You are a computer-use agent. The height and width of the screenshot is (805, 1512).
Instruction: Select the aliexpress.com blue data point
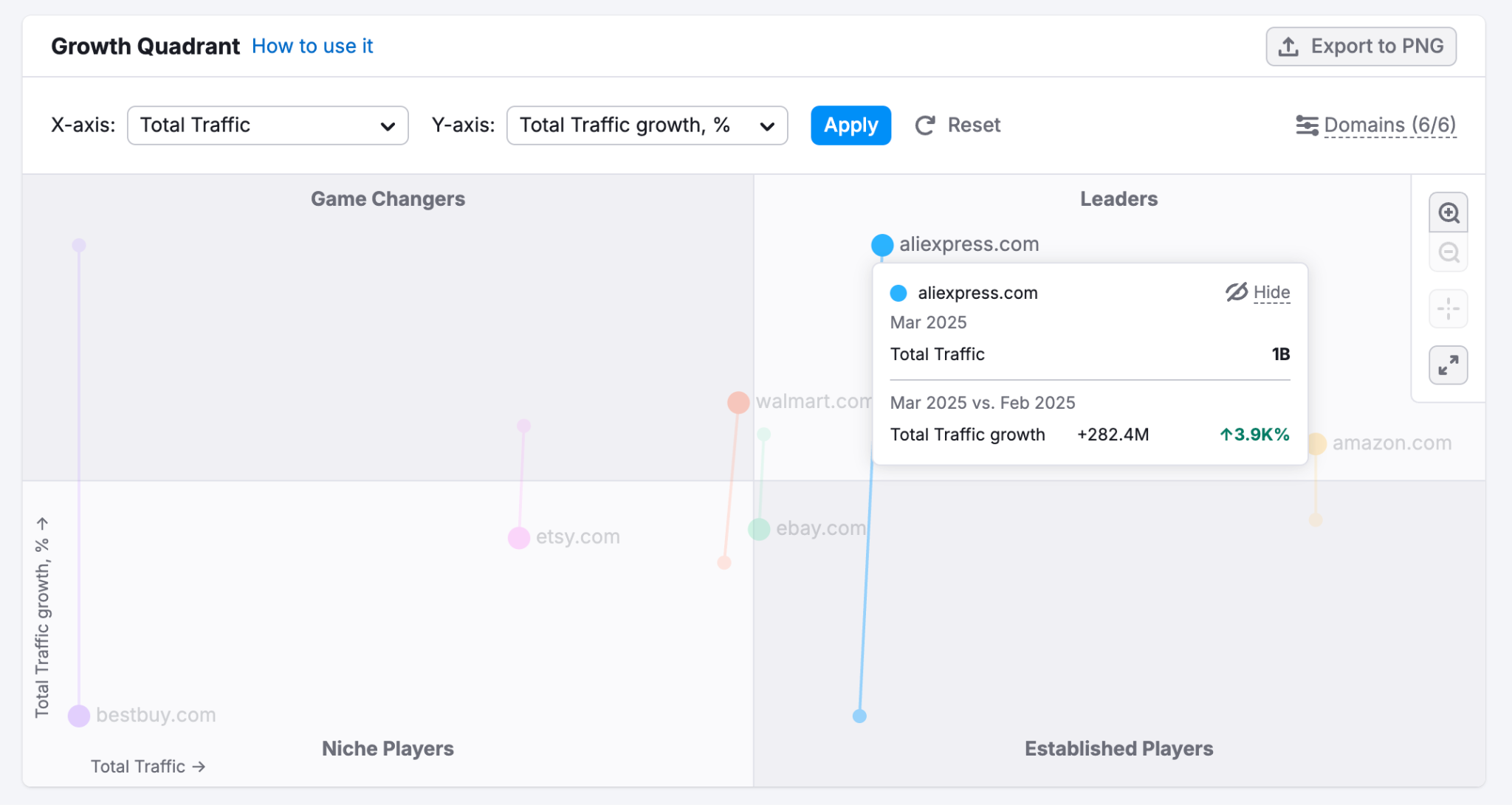pyautogui.click(x=882, y=245)
